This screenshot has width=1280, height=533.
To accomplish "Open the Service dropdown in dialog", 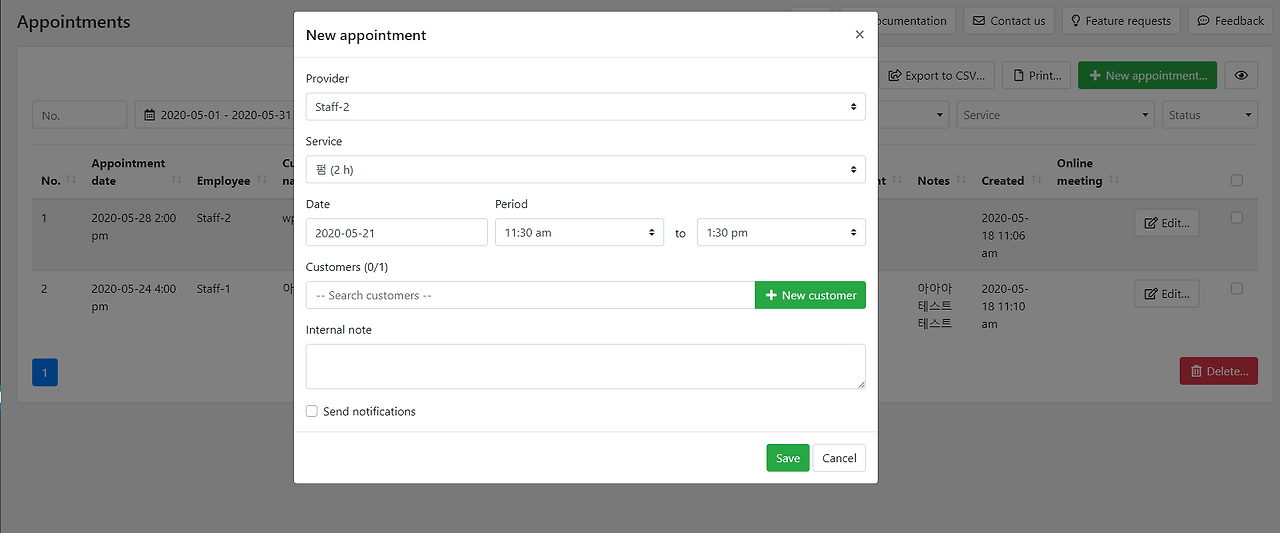I will [586, 170].
